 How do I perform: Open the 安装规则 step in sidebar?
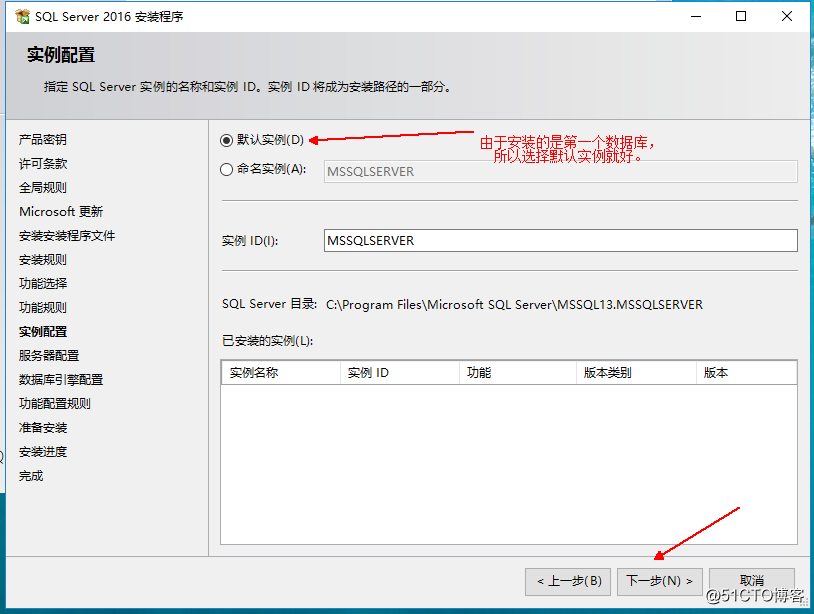click(x=43, y=260)
